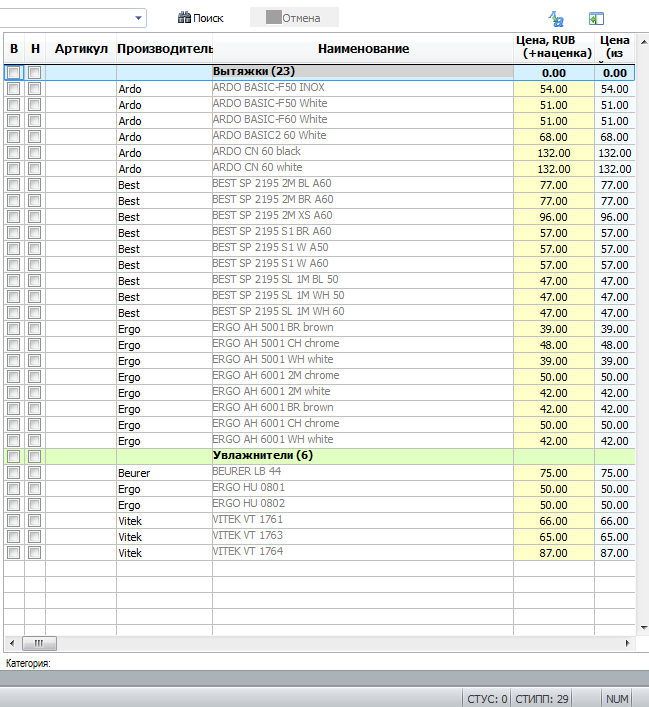Tick the Н checkbox for BEURER LB 44
The image size is (649, 707).
click(34, 473)
